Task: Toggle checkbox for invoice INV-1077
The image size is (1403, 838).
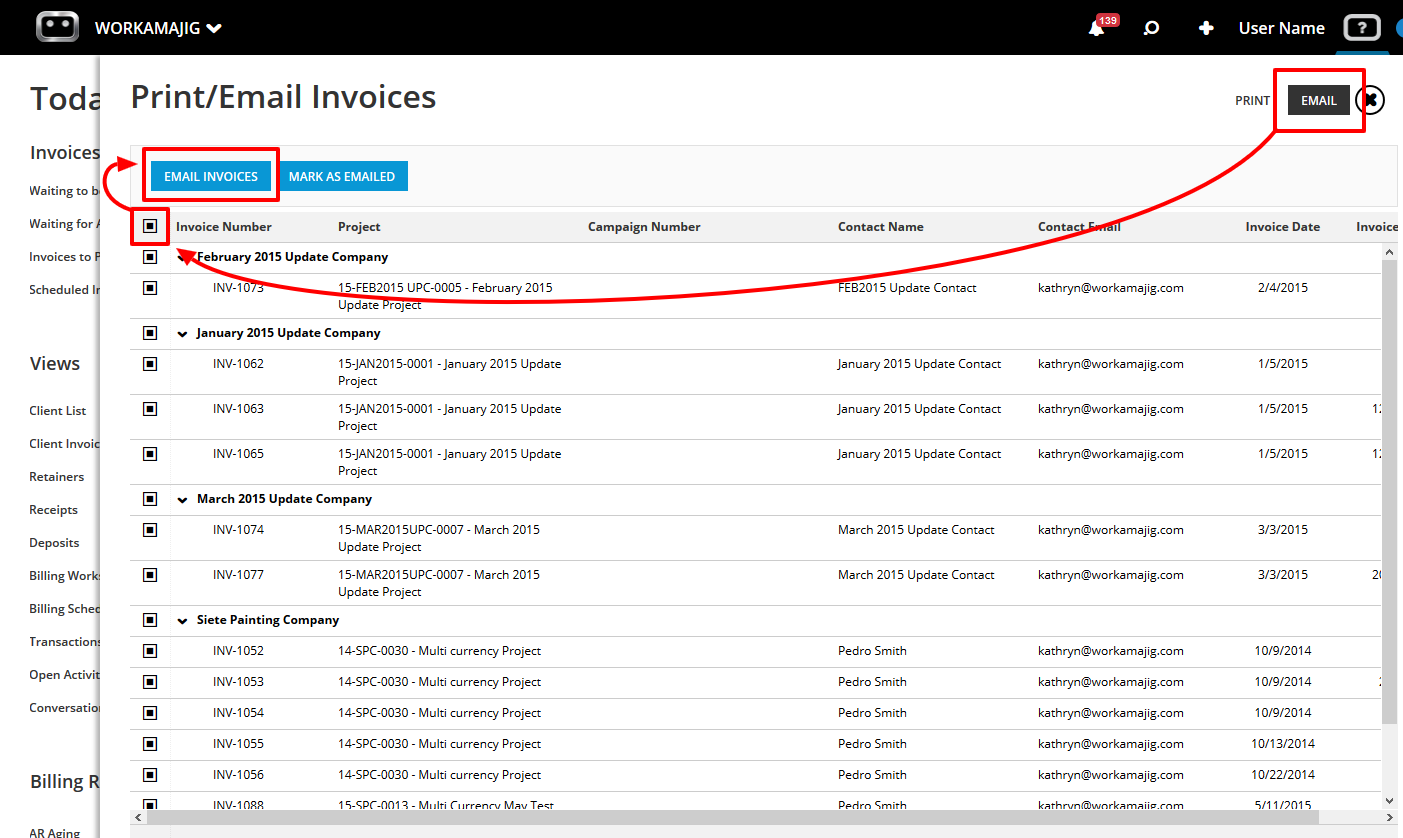Action: tap(150, 575)
